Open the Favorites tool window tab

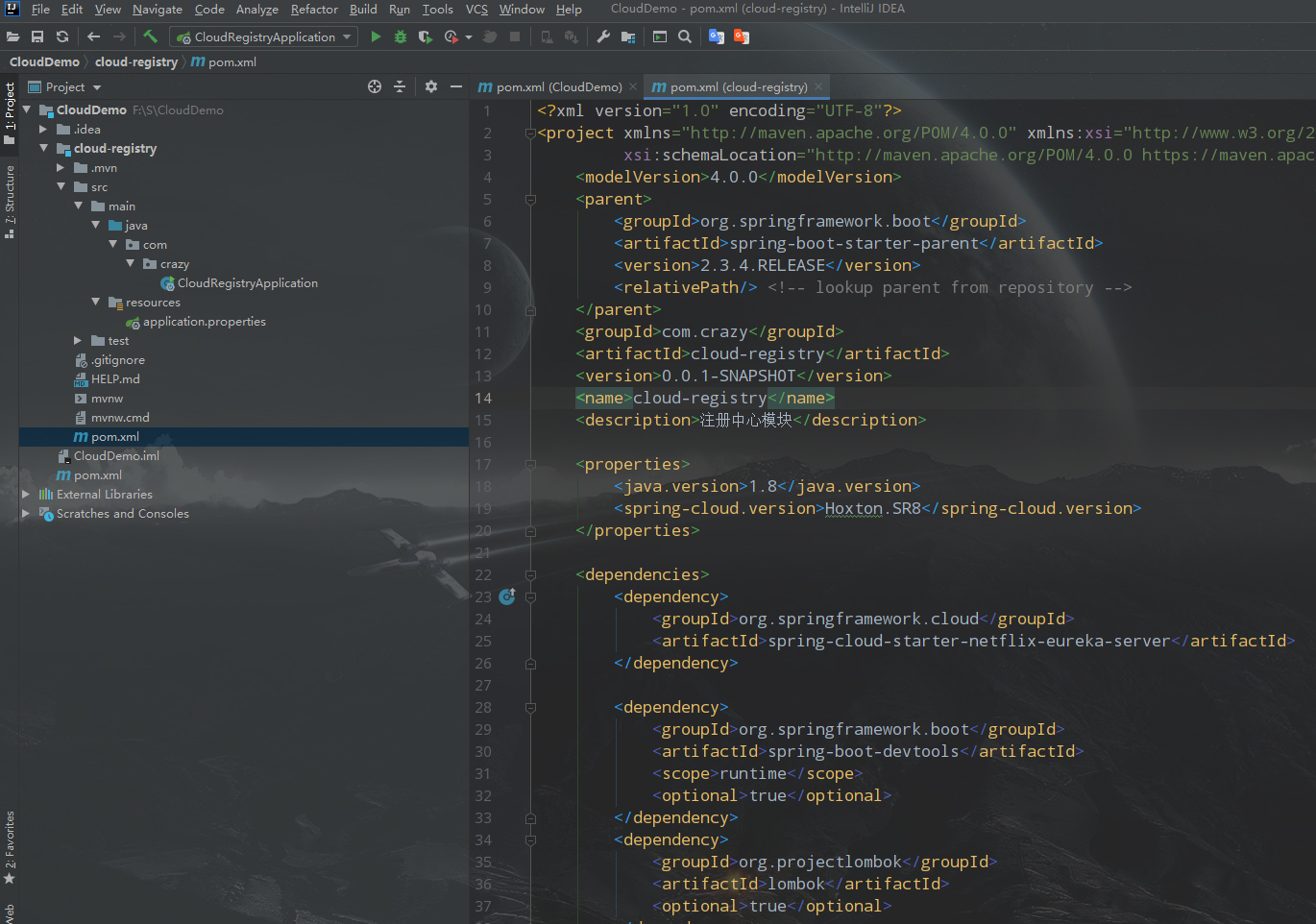click(10, 847)
